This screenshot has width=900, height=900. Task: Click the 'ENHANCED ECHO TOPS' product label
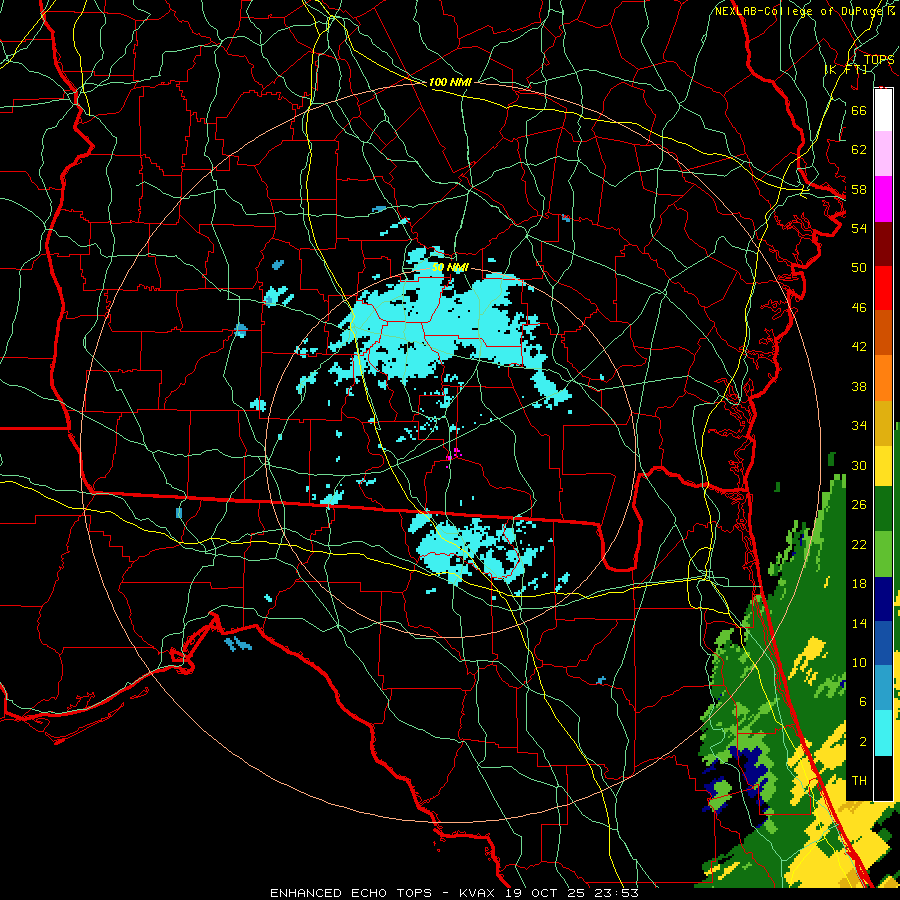coord(351,893)
